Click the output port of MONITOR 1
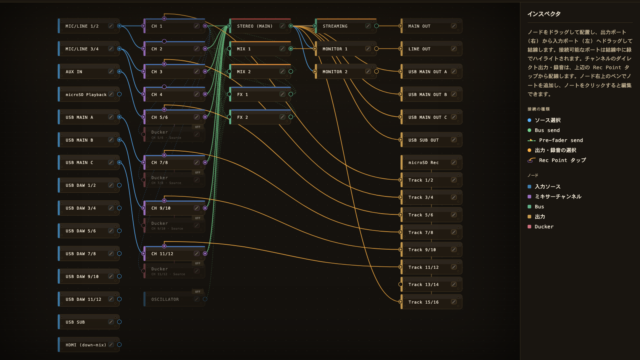The width and height of the screenshot is (640, 360). point(376,49)
